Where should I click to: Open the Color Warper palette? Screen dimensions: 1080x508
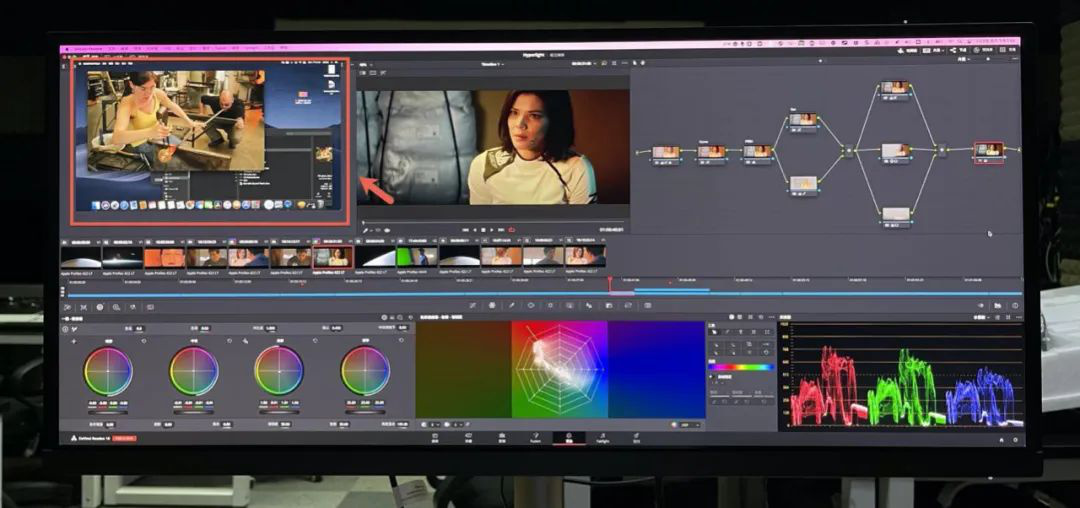coord(492,305)
